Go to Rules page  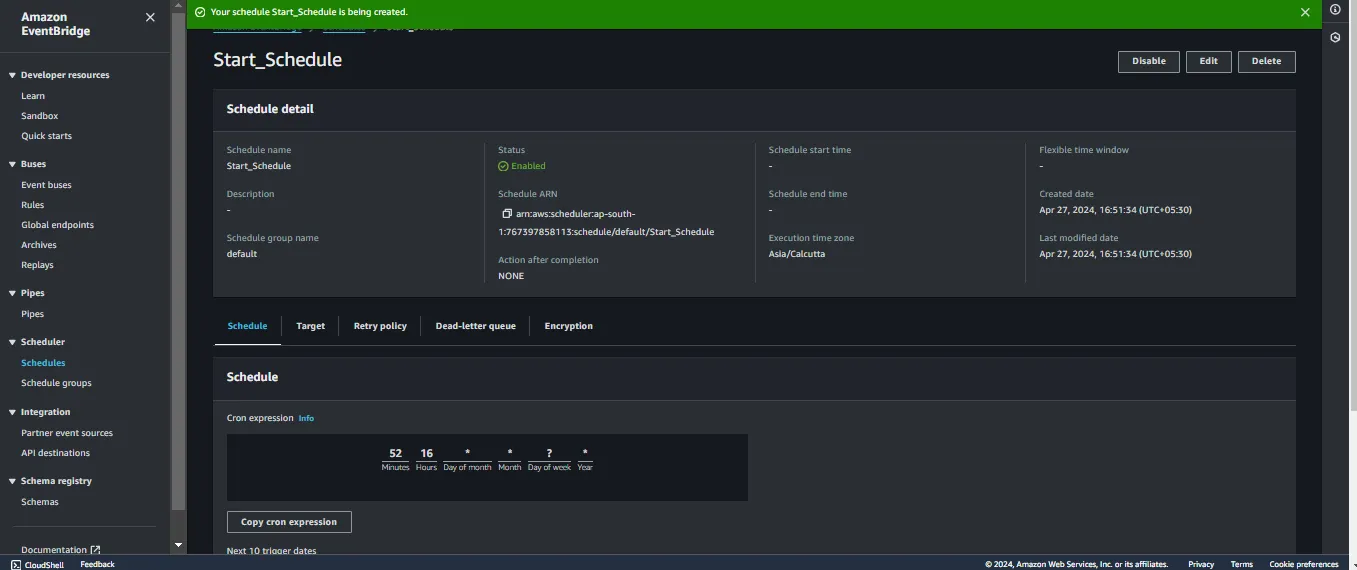click(x=33, y=205)
